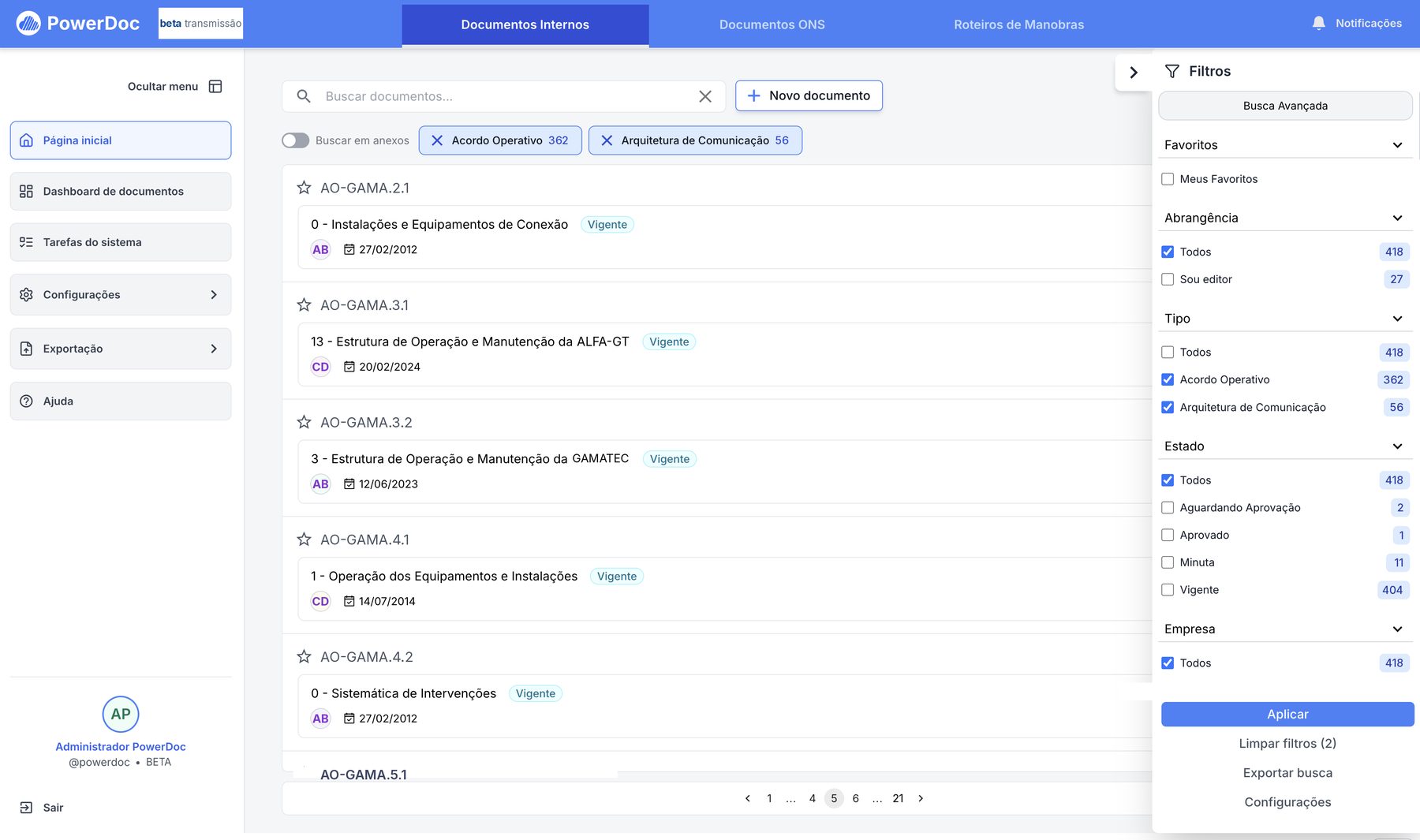The width and height of the screenshot is (1420, 840).
Task: Click Exportar busca
Action: (x=1287, y=773)
